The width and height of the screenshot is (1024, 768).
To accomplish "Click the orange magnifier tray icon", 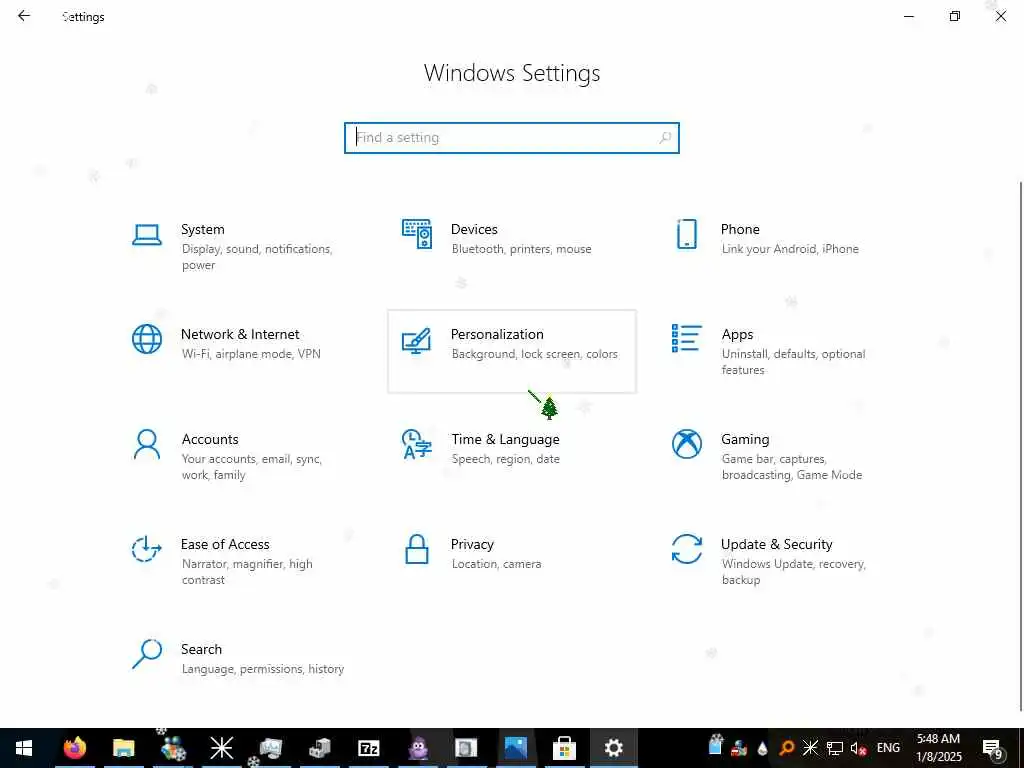I will [x=787, y=748].
